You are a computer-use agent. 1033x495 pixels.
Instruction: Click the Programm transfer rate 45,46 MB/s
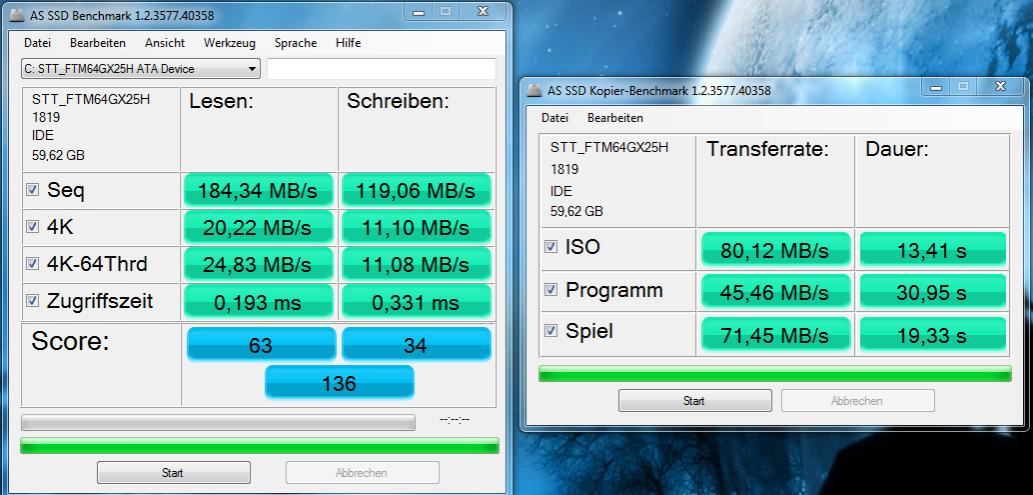[775, 291]
